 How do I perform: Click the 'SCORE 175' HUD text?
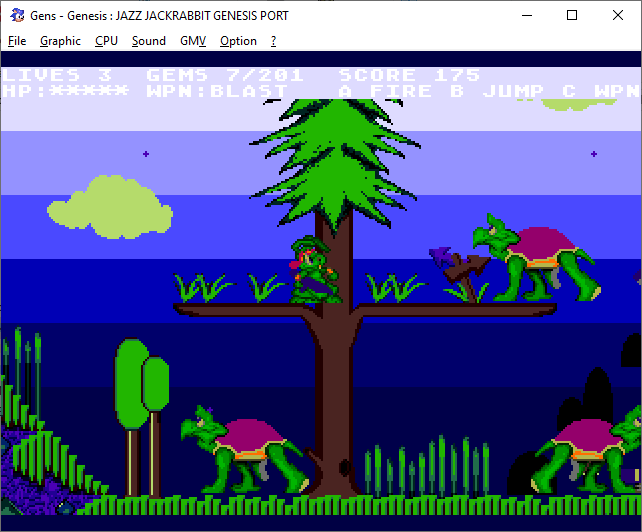tap(409, 75)
